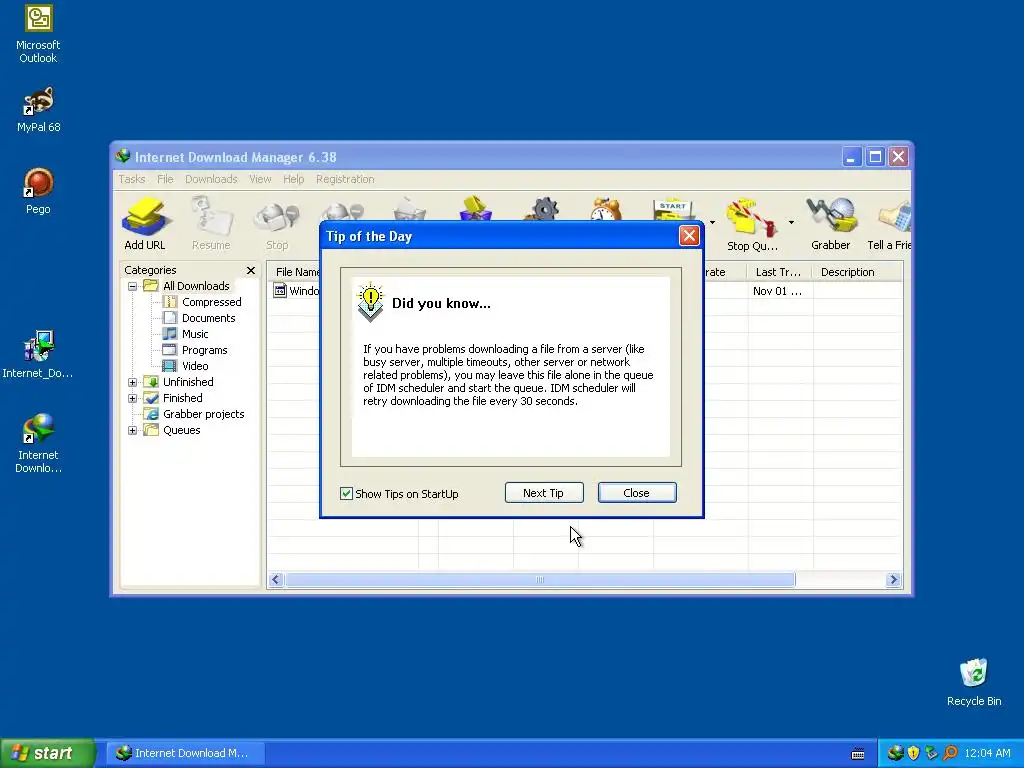Click the Last Try column header
Viewport: 1024px width, 768px height.
[x=780, y=272]
